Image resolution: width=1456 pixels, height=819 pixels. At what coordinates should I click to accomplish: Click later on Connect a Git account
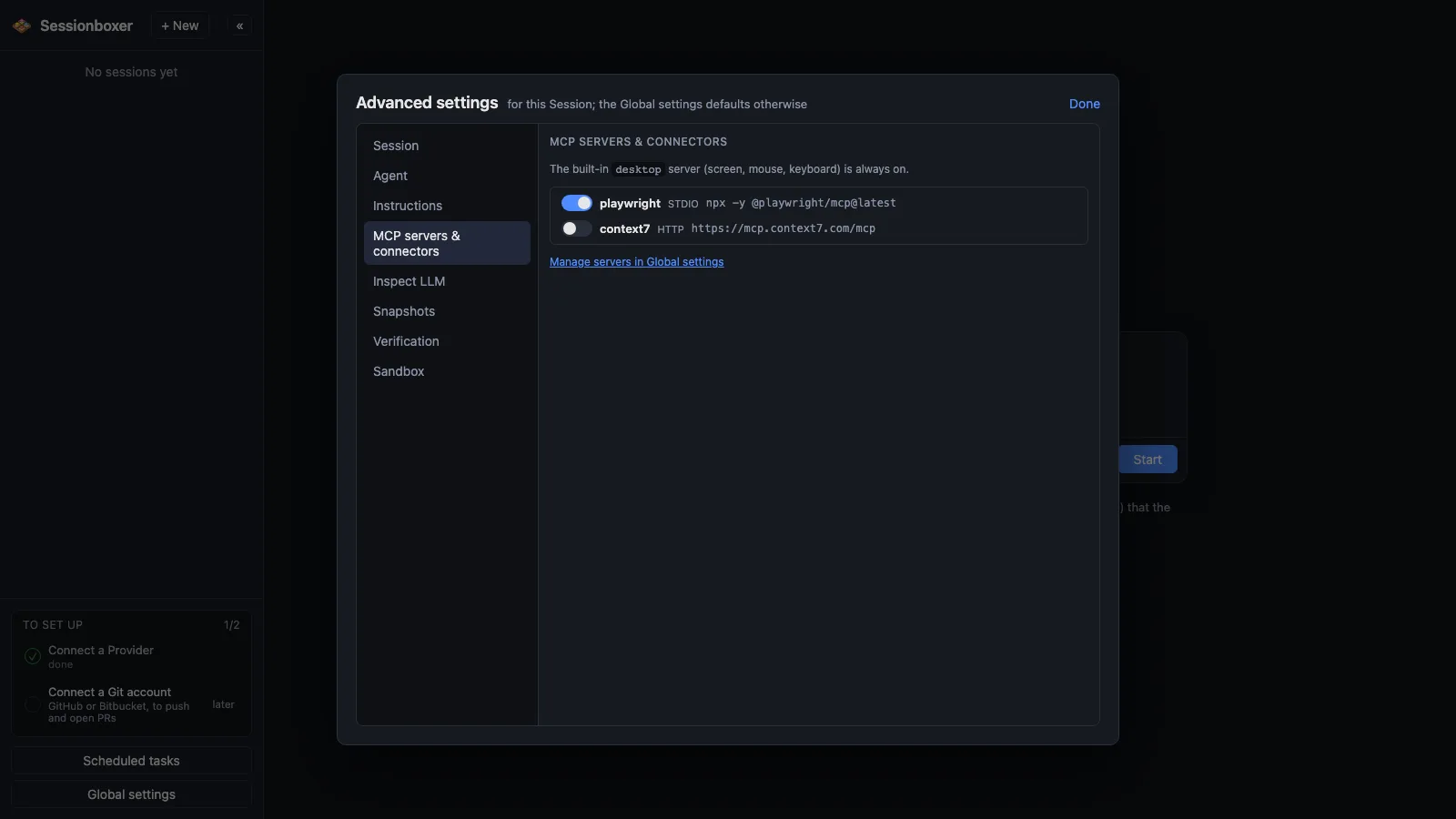[223, 704]
